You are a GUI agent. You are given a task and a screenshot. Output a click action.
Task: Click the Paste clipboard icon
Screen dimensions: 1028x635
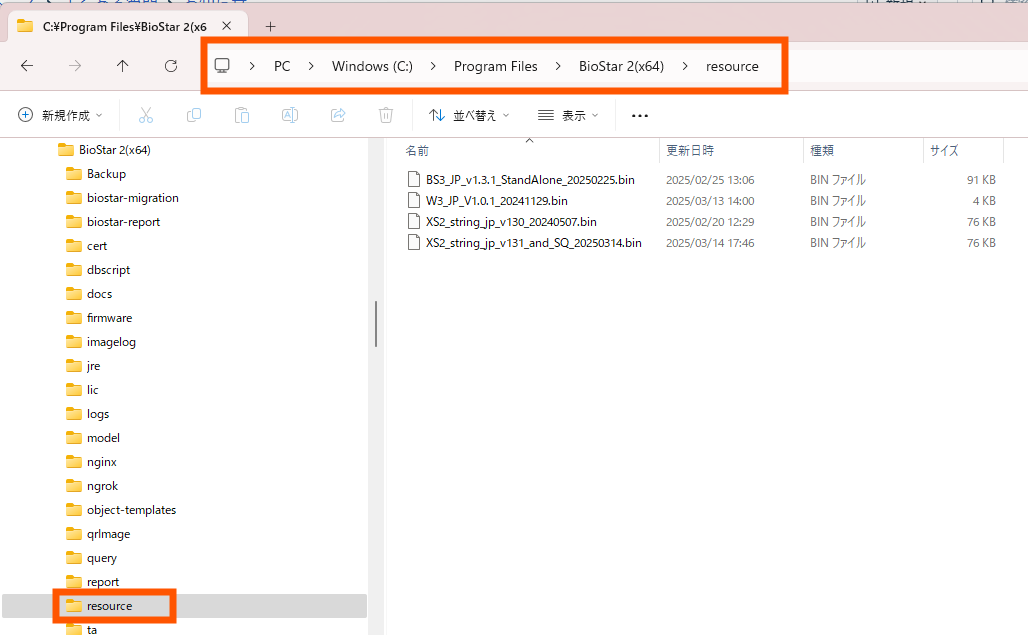(x=242, y=115)
